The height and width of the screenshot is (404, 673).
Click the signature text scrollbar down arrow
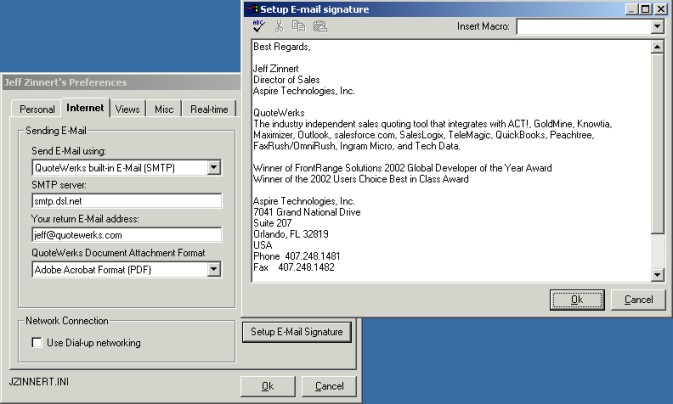[657, 274]
